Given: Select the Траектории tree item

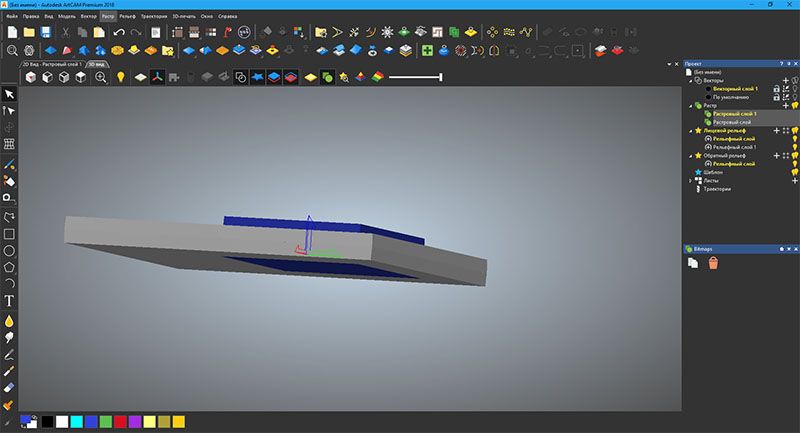Looking at the screenshot, I should [717, 189].
